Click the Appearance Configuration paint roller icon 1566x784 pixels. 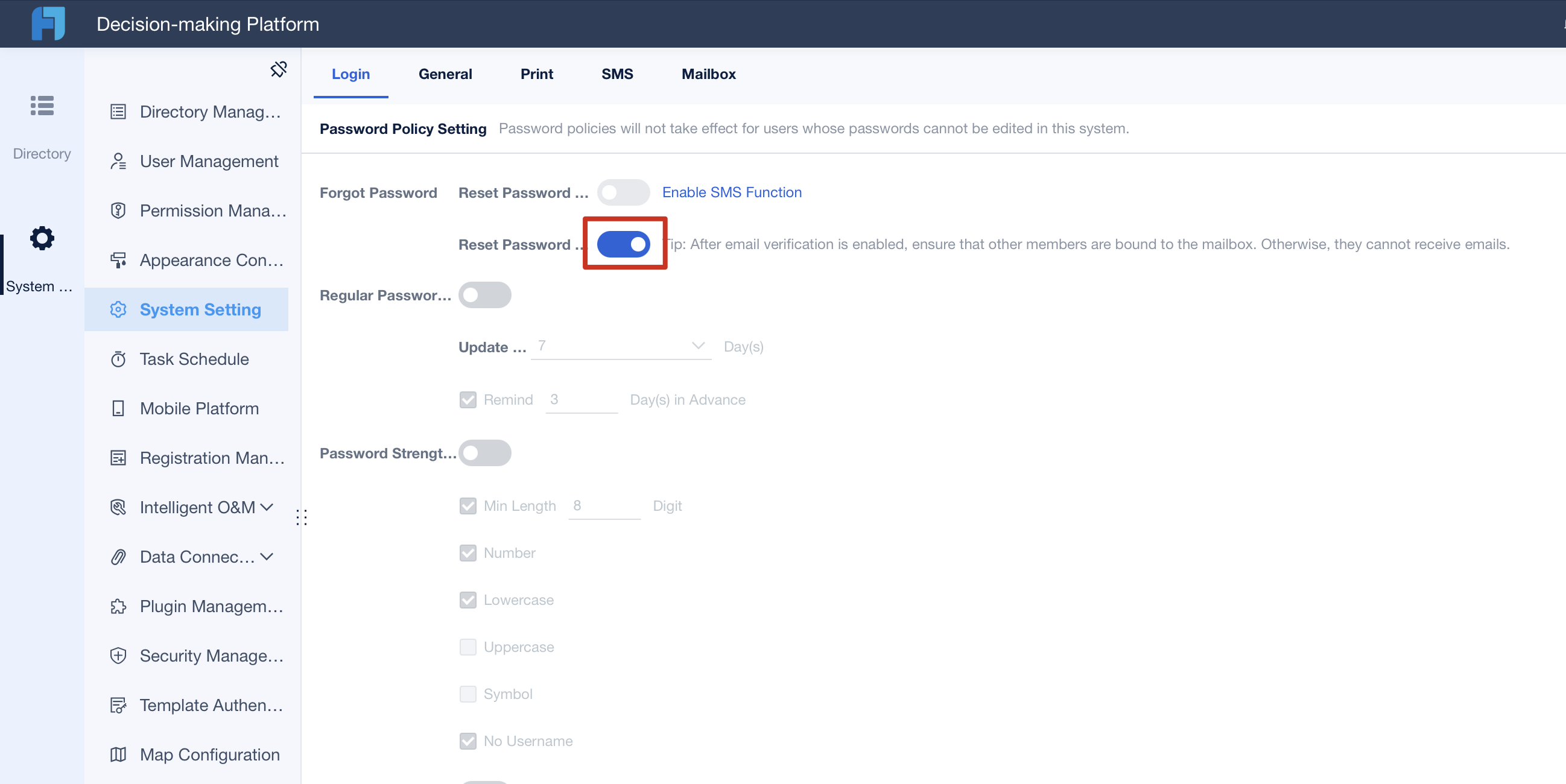(118, 260)
